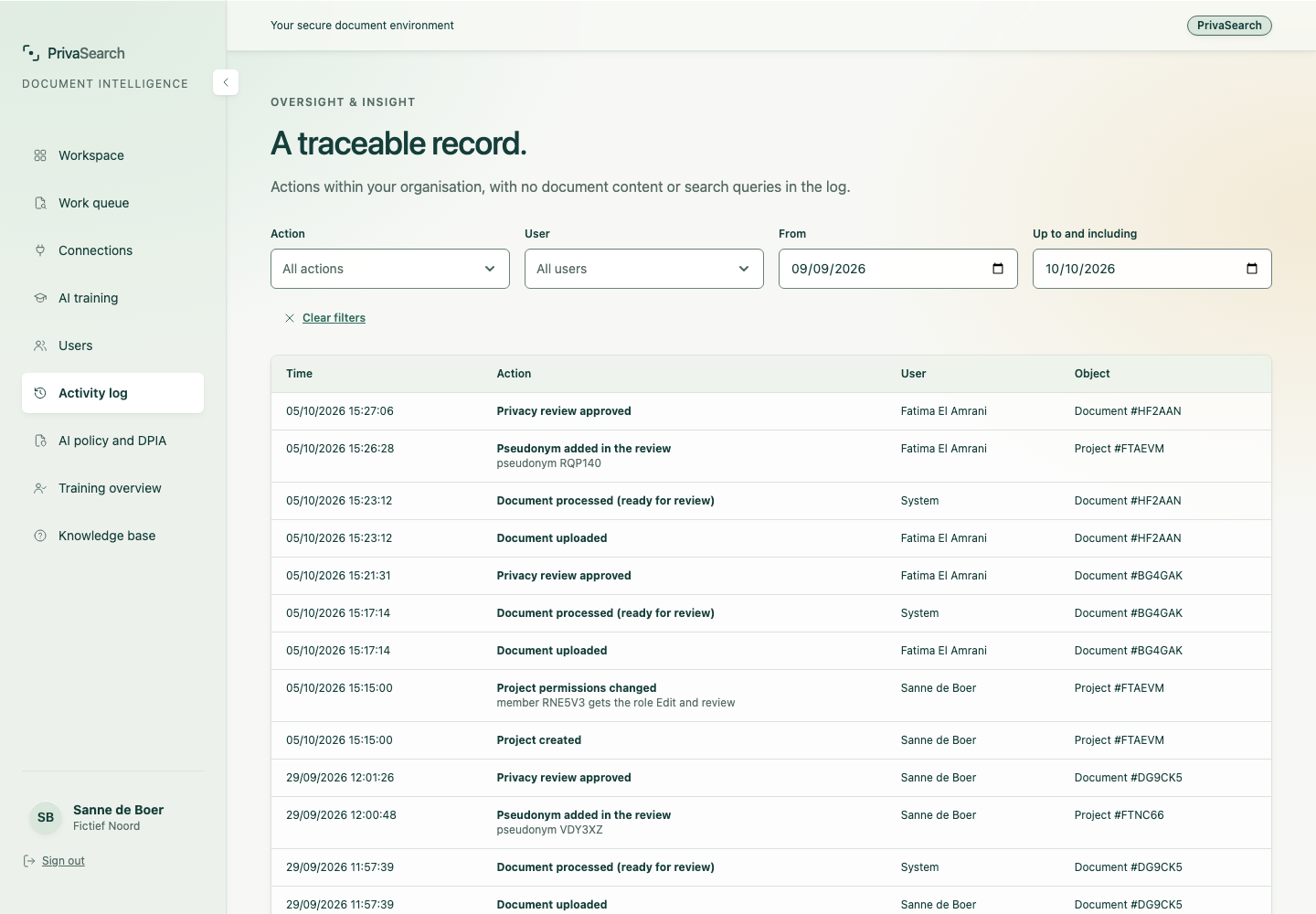Open Training overview
Viewport: 1316px width, 914px height.
[112, 488]
